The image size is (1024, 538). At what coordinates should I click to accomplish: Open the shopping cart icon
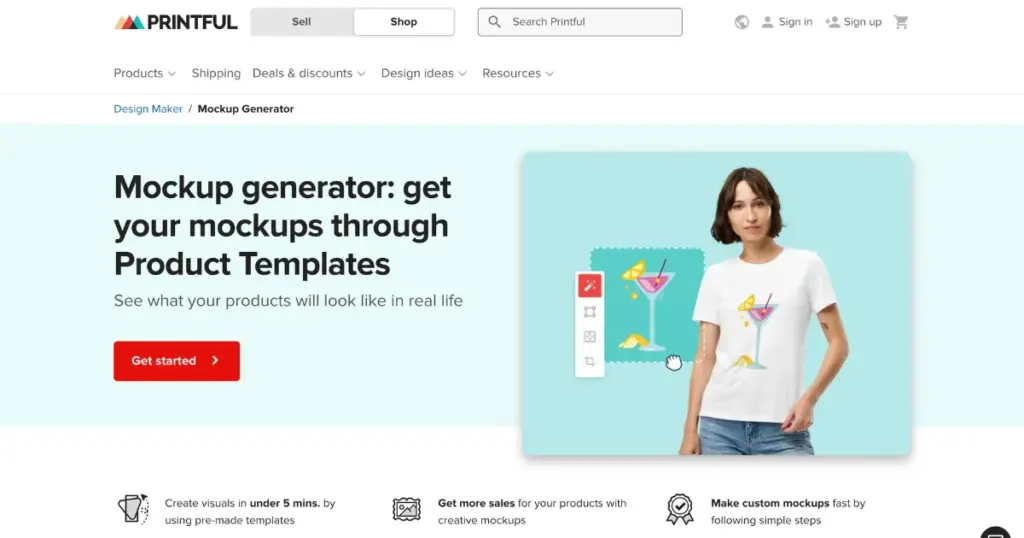(x=901, y=22)
